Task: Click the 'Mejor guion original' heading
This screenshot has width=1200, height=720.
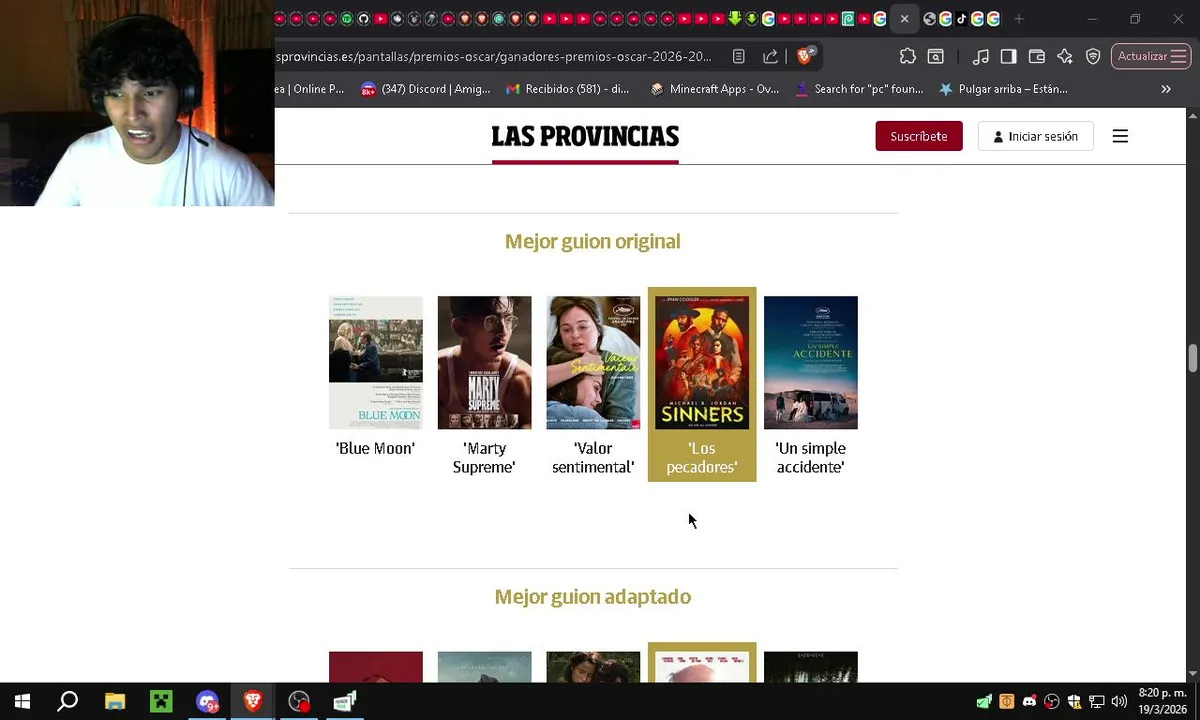Action: [x=592, y=241]
